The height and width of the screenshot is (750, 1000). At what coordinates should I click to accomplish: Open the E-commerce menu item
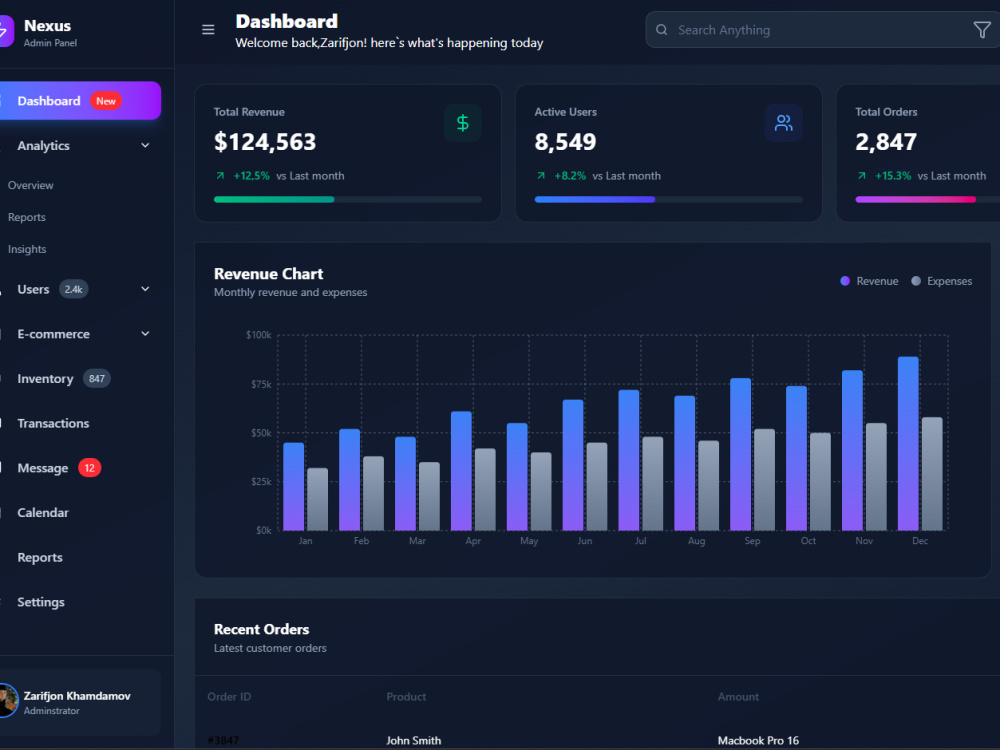[x=80, y=334]
